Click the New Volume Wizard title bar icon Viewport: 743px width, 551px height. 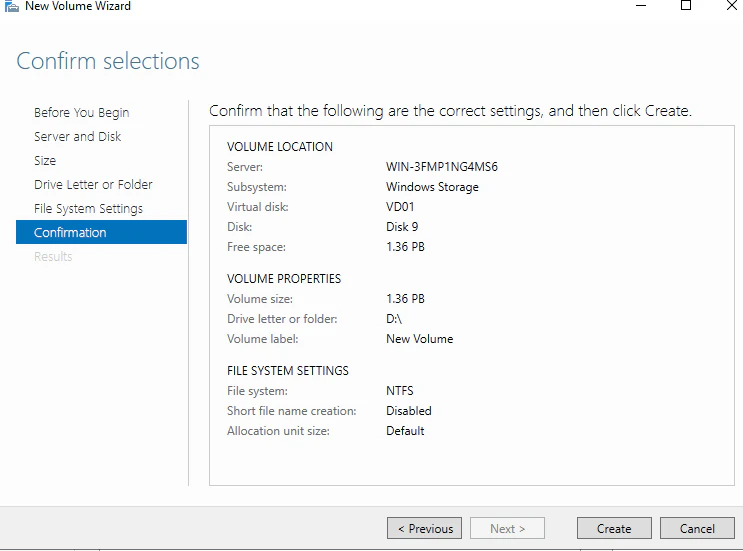click(x=11, y=6)
